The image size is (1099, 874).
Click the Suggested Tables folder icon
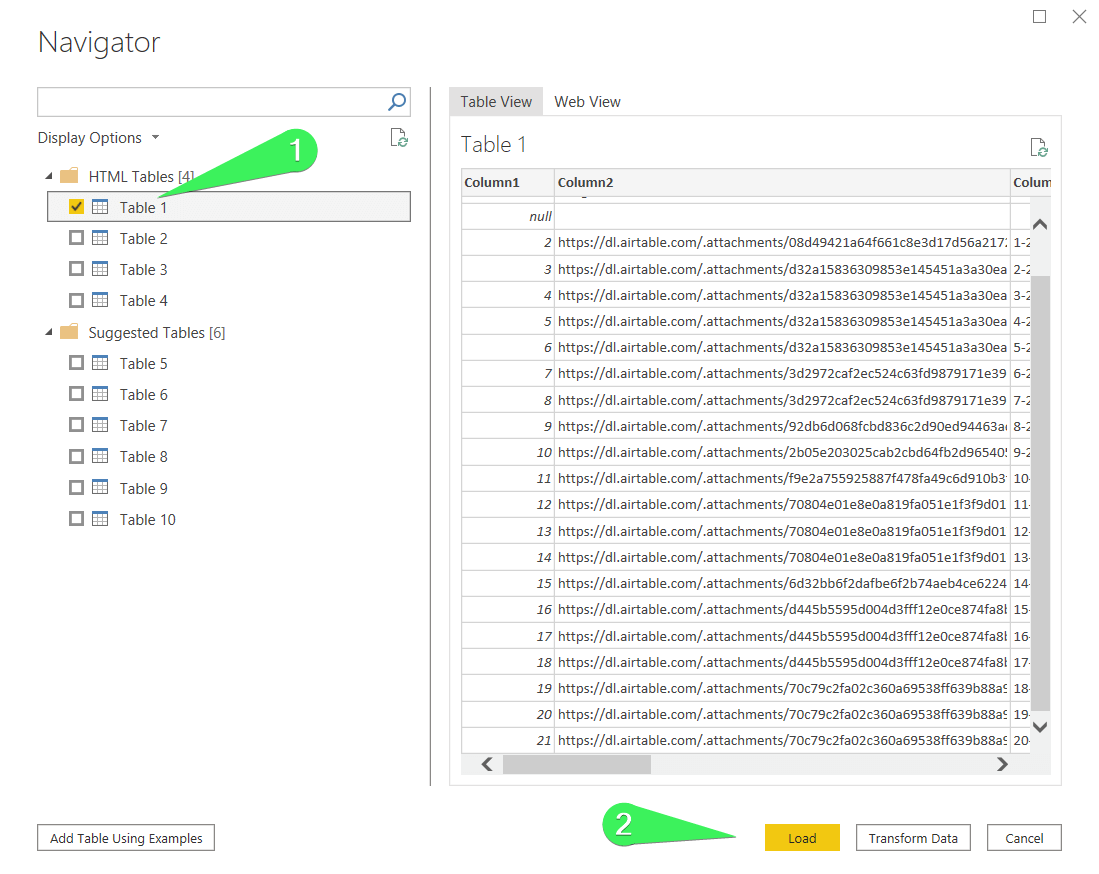click(x=69, y=332)
